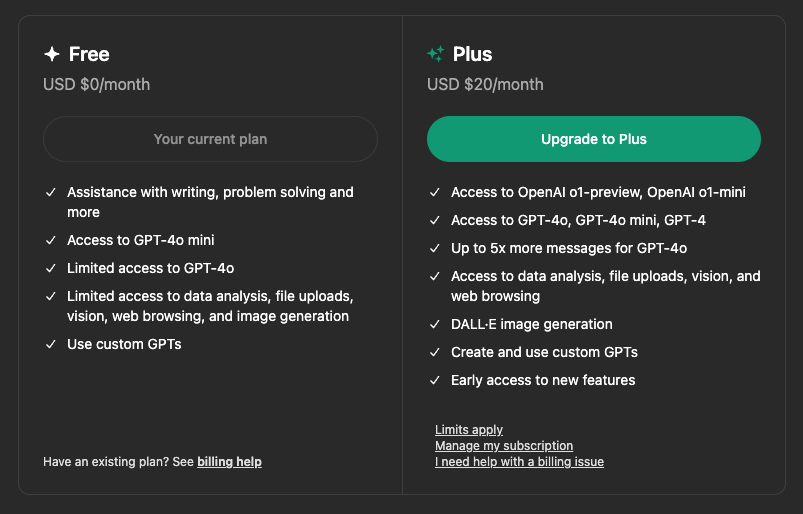Viewport: 803px width, 514px height.
Task: Click the checkmark next to "Use custom GPTs"
Action: pyautogui.click(x=50, y=344)
